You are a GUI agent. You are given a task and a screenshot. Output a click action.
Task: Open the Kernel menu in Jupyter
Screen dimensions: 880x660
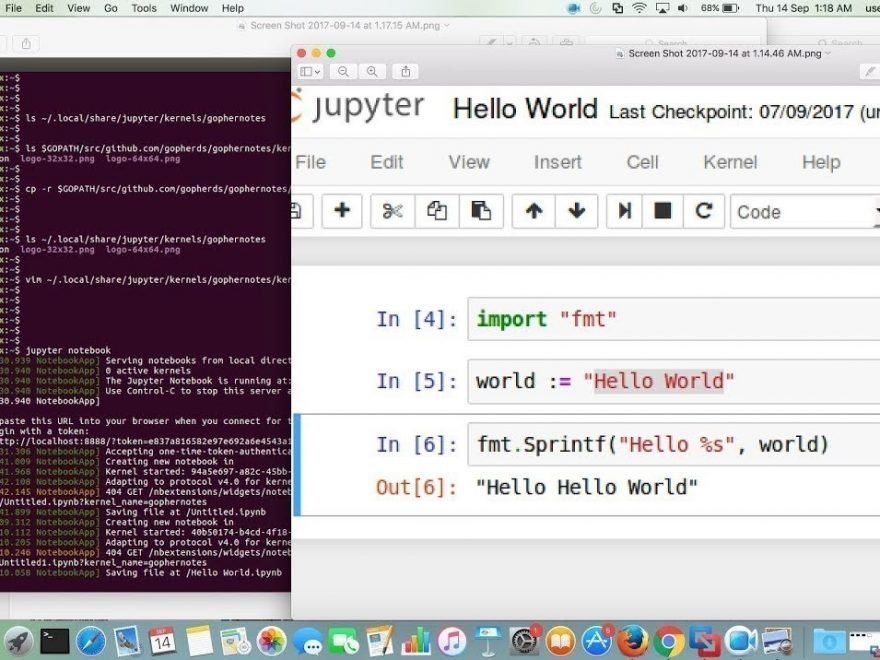(x=730, y=162)
